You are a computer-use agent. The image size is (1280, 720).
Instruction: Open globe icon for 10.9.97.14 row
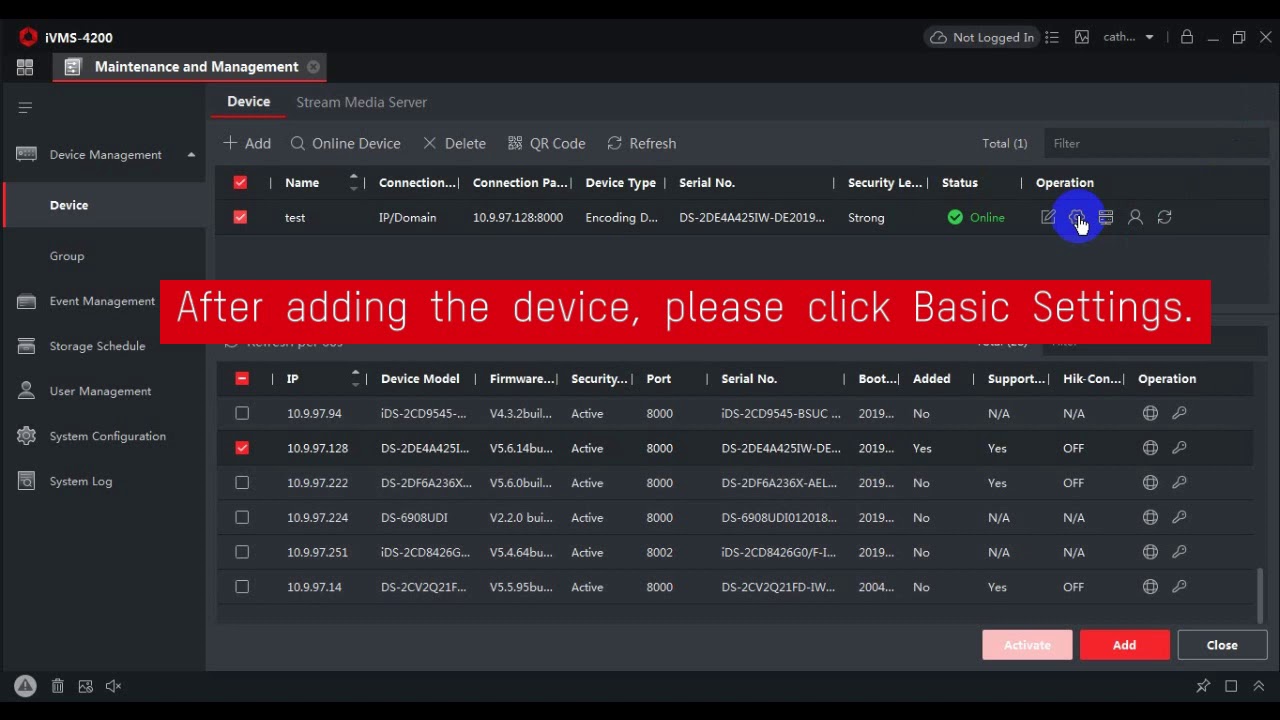coord(1150,587)
